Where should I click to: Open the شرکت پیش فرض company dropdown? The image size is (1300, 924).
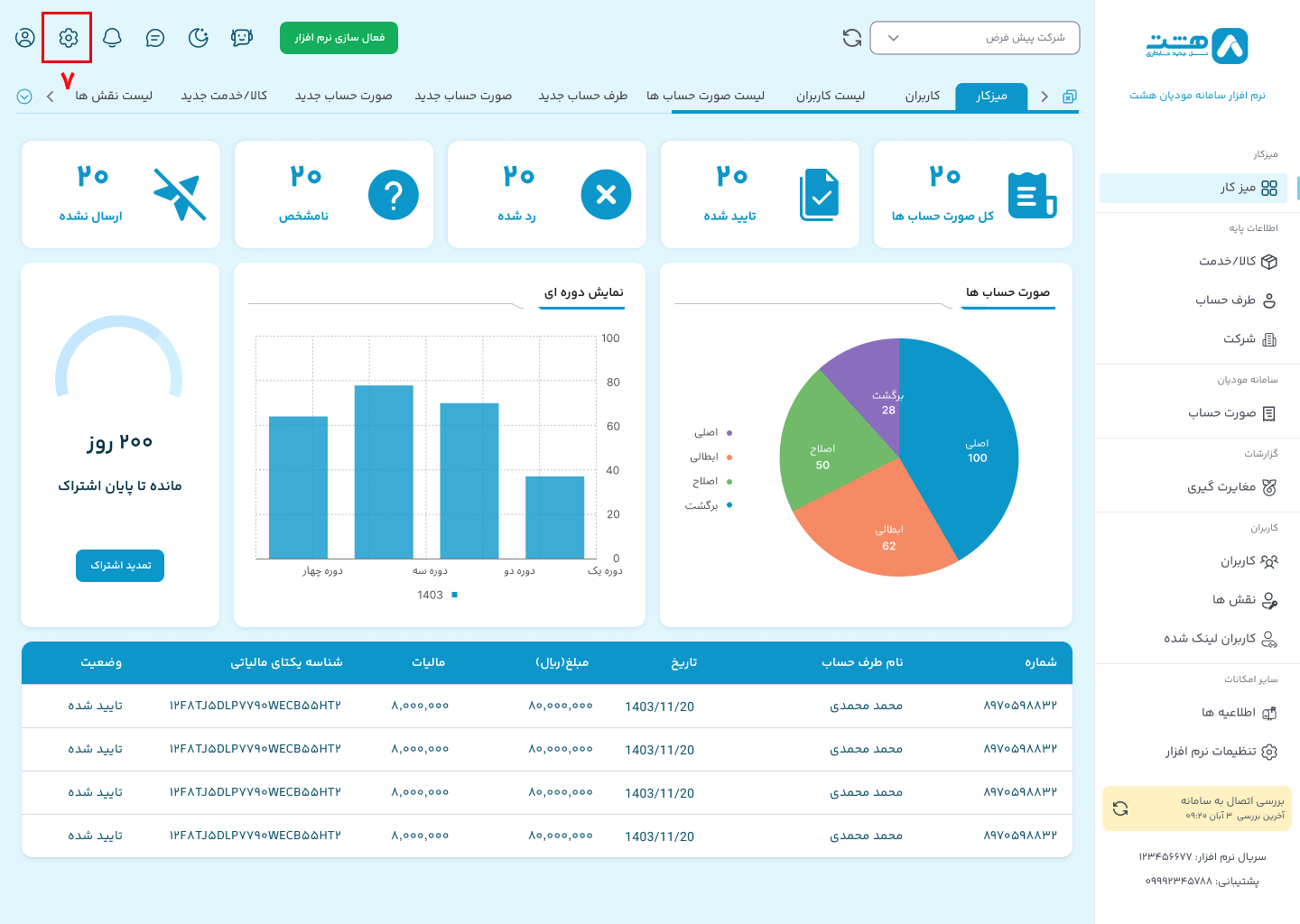point(974,38)
